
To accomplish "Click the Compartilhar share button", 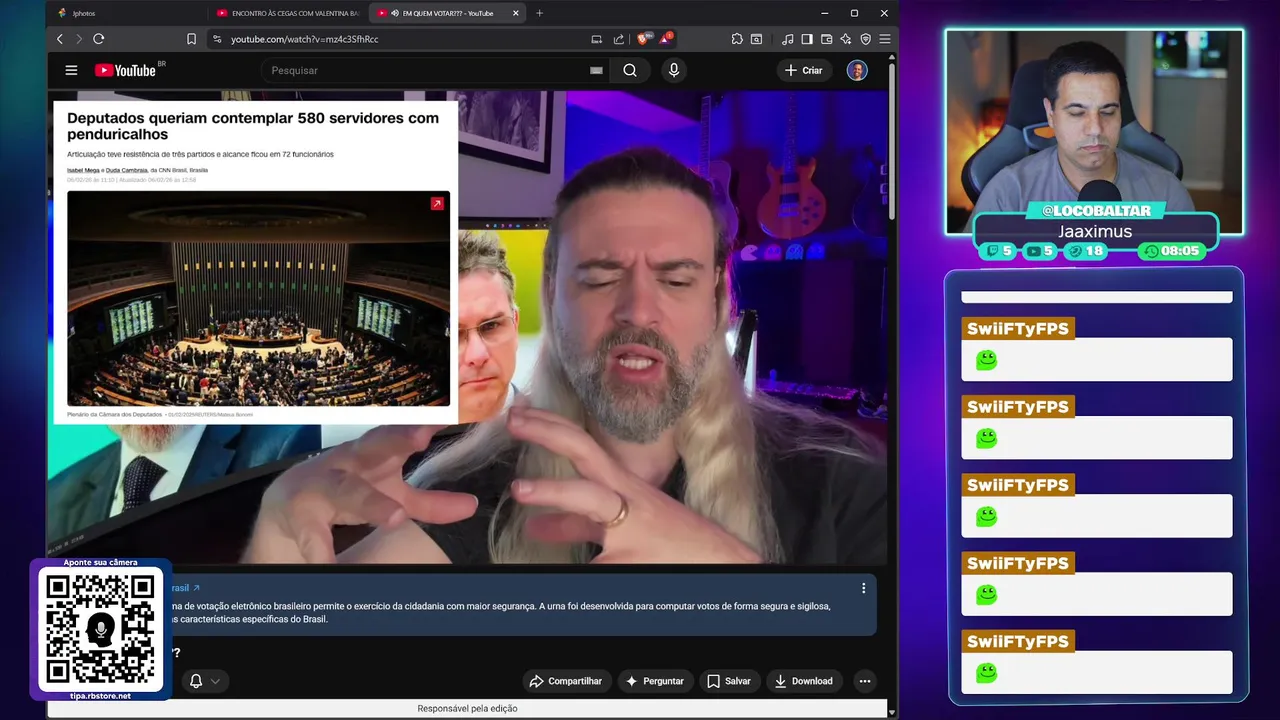I will (566, 681).
